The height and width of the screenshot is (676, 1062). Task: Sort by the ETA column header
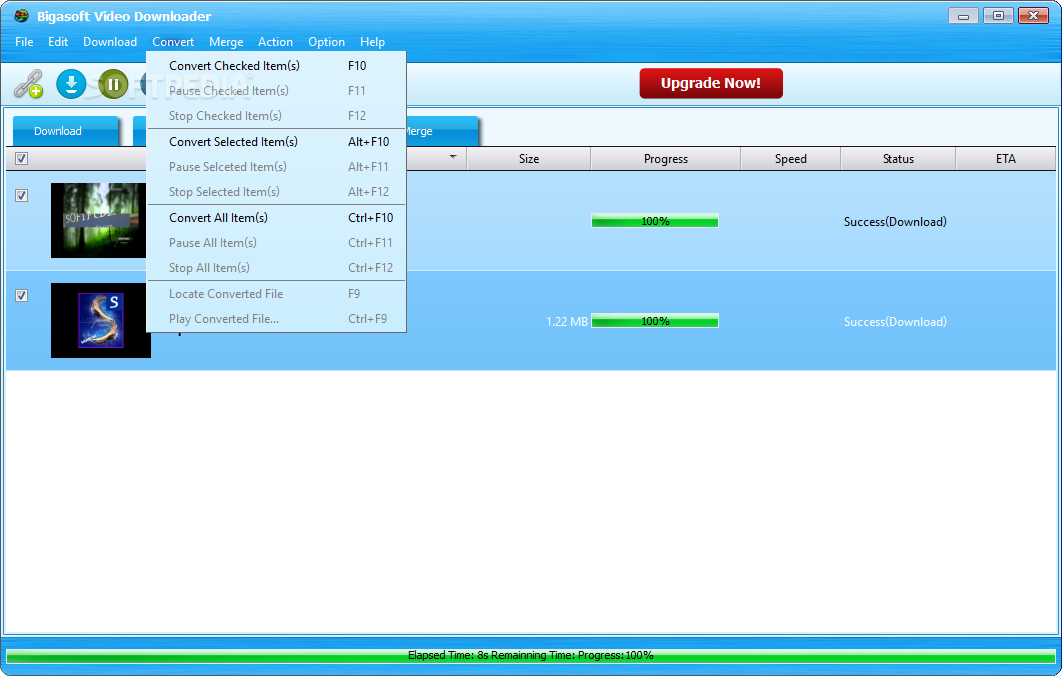(x=1006, y=159)
